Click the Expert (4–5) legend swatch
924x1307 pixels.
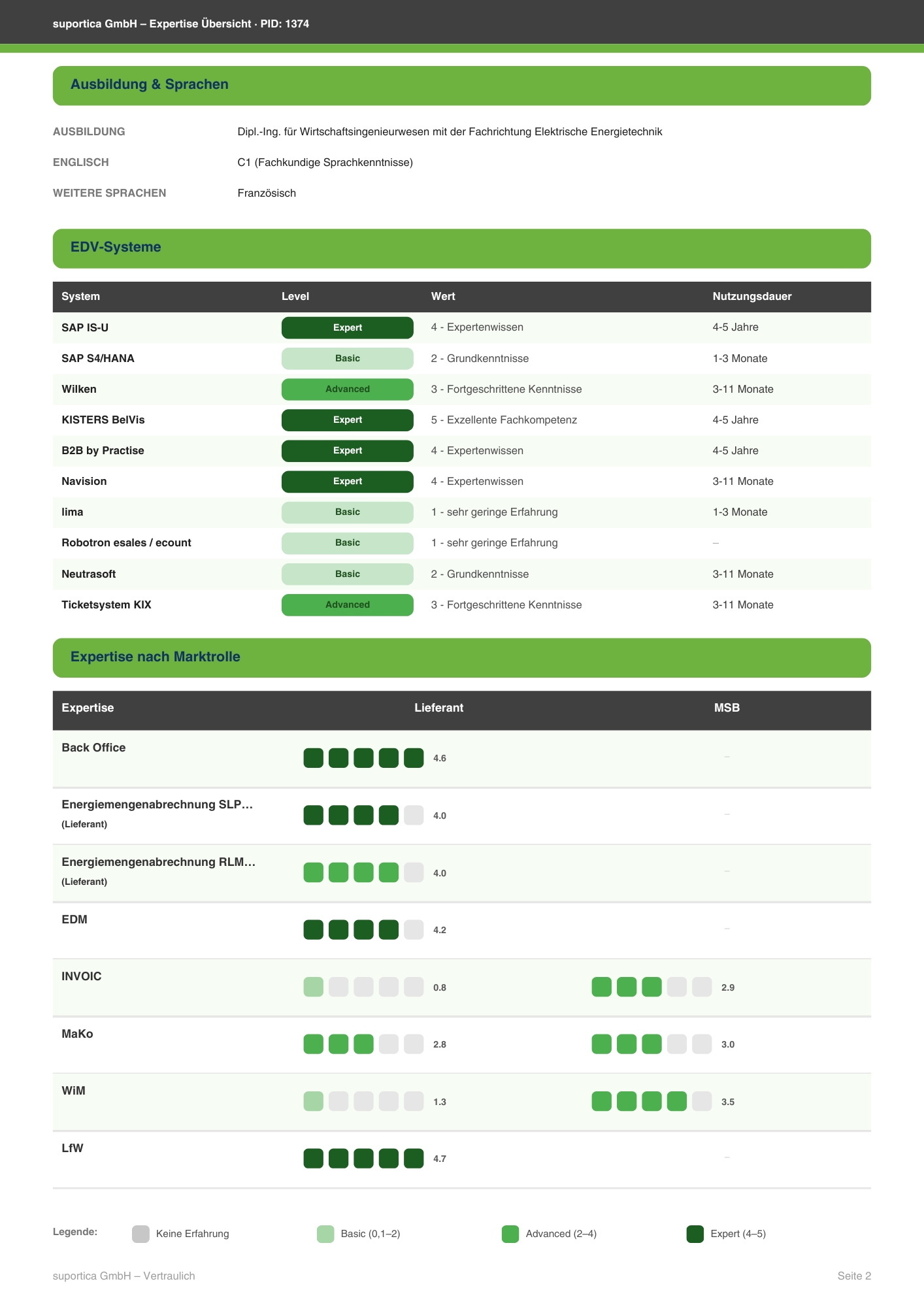click(x=695, y=1234)
